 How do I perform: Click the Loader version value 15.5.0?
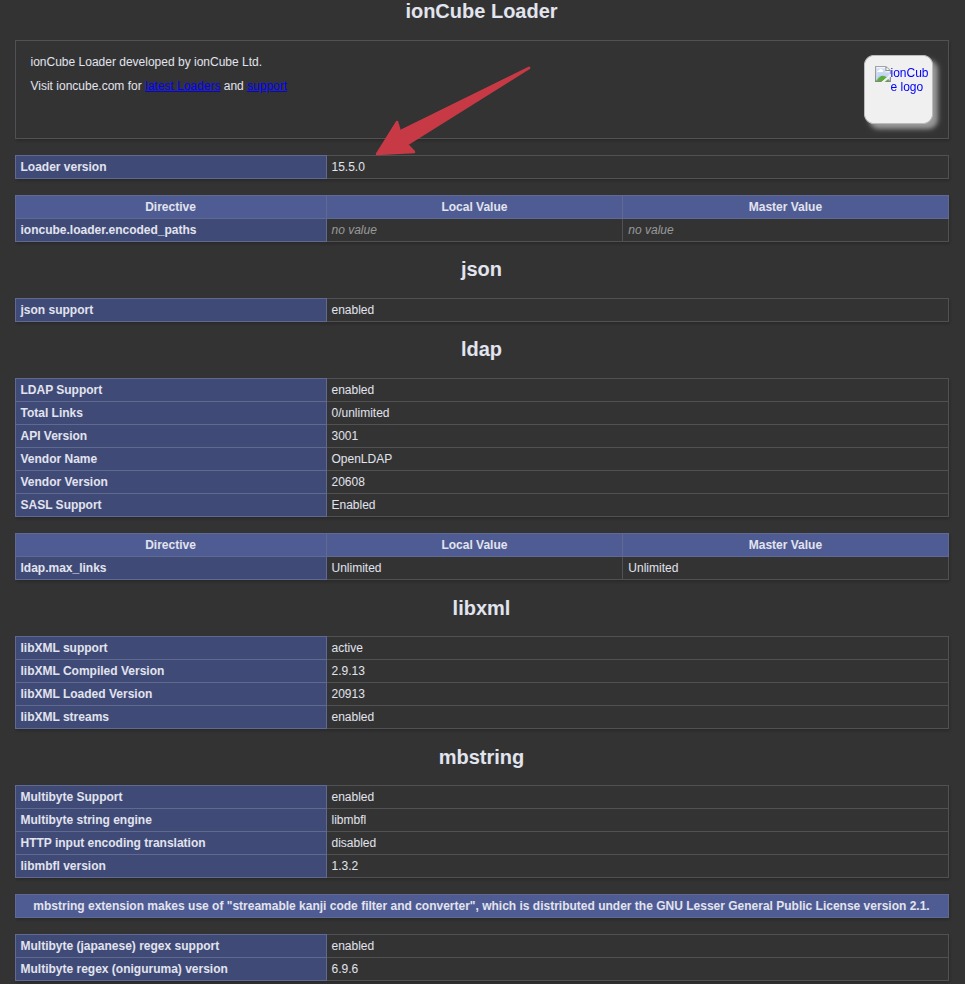click(x=348, y=167)
